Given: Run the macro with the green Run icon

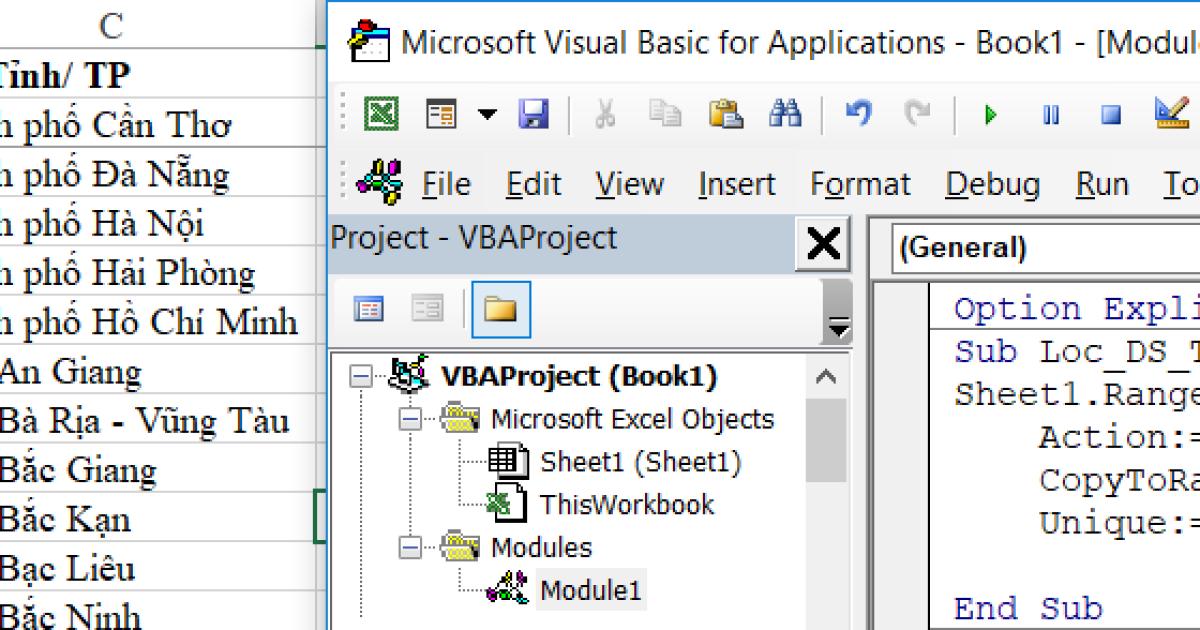Looking at the screenshot, I should coord(990,113).
